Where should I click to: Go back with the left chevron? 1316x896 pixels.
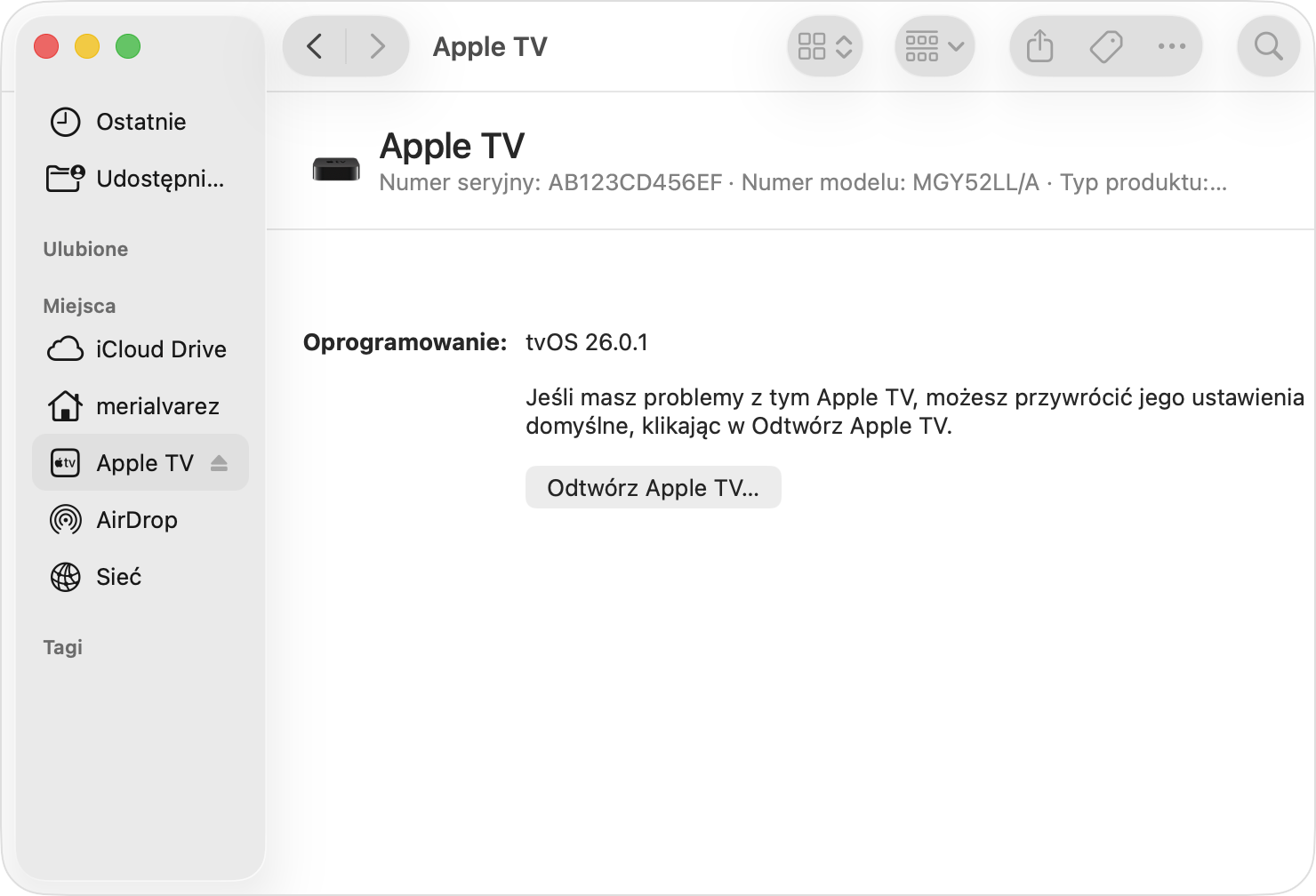pyautogui.click(x=315, y=46)
